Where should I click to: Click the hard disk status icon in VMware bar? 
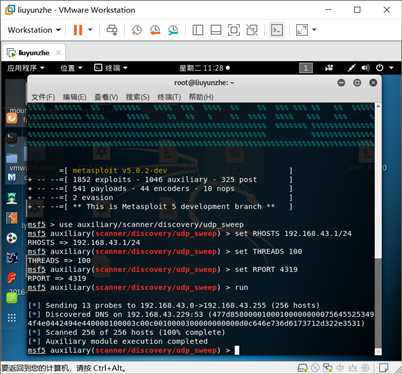(x=302, y=368)
